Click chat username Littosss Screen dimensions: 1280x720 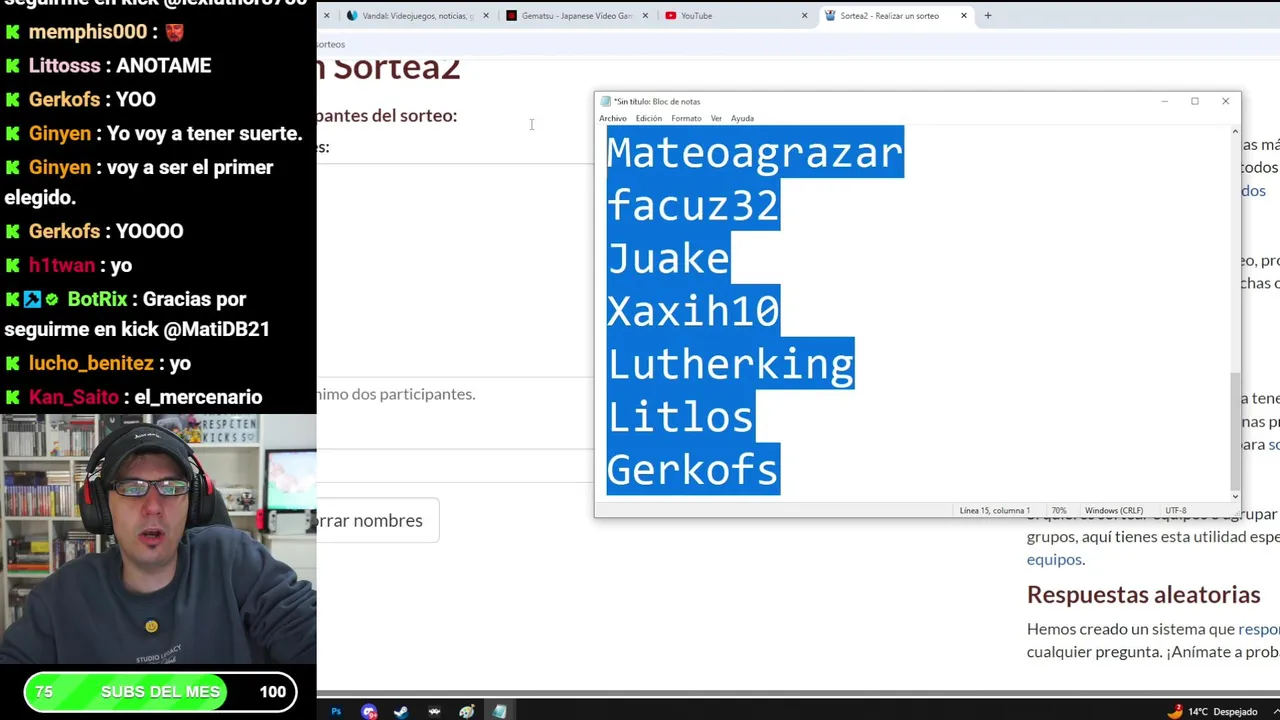(64, 66)
